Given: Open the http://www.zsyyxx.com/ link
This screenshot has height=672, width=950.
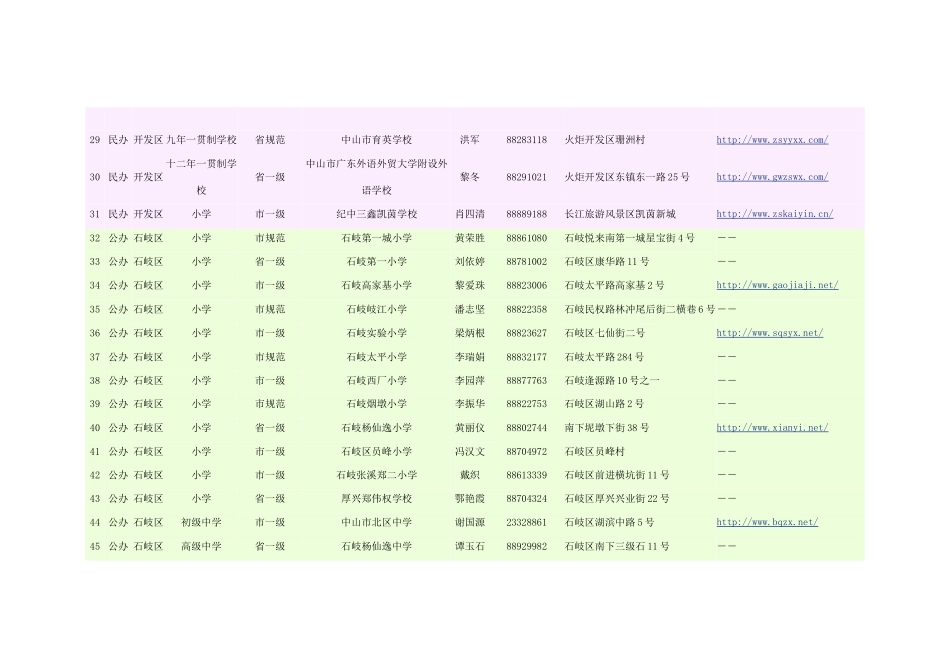Looking at the screenshot, I should pyautogui.click(x=772, y=140).
